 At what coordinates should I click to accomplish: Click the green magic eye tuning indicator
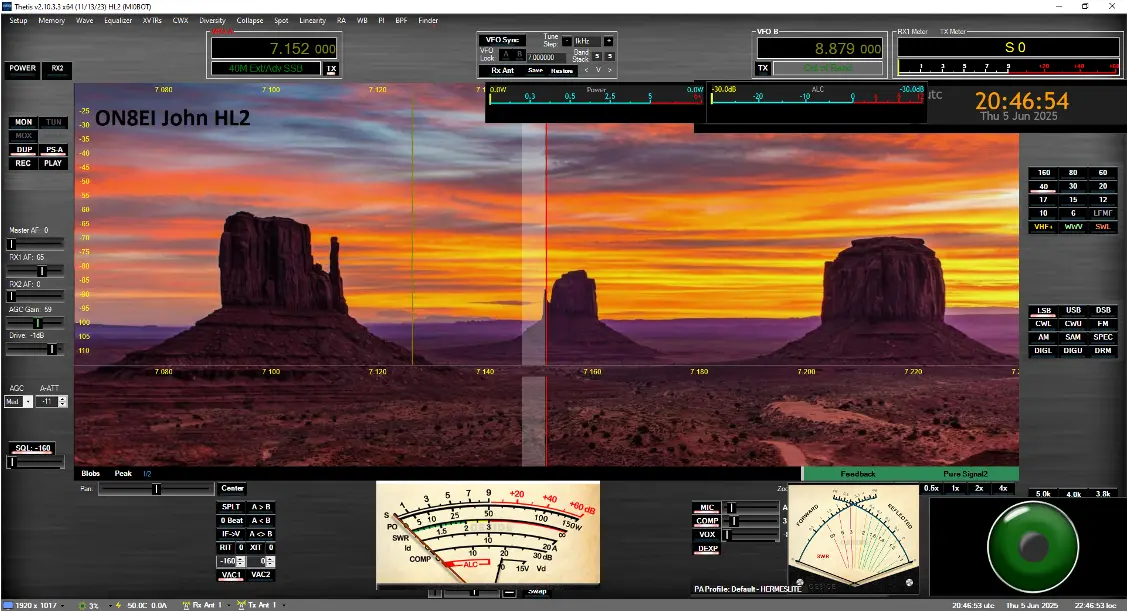[x=1032, y=546]
